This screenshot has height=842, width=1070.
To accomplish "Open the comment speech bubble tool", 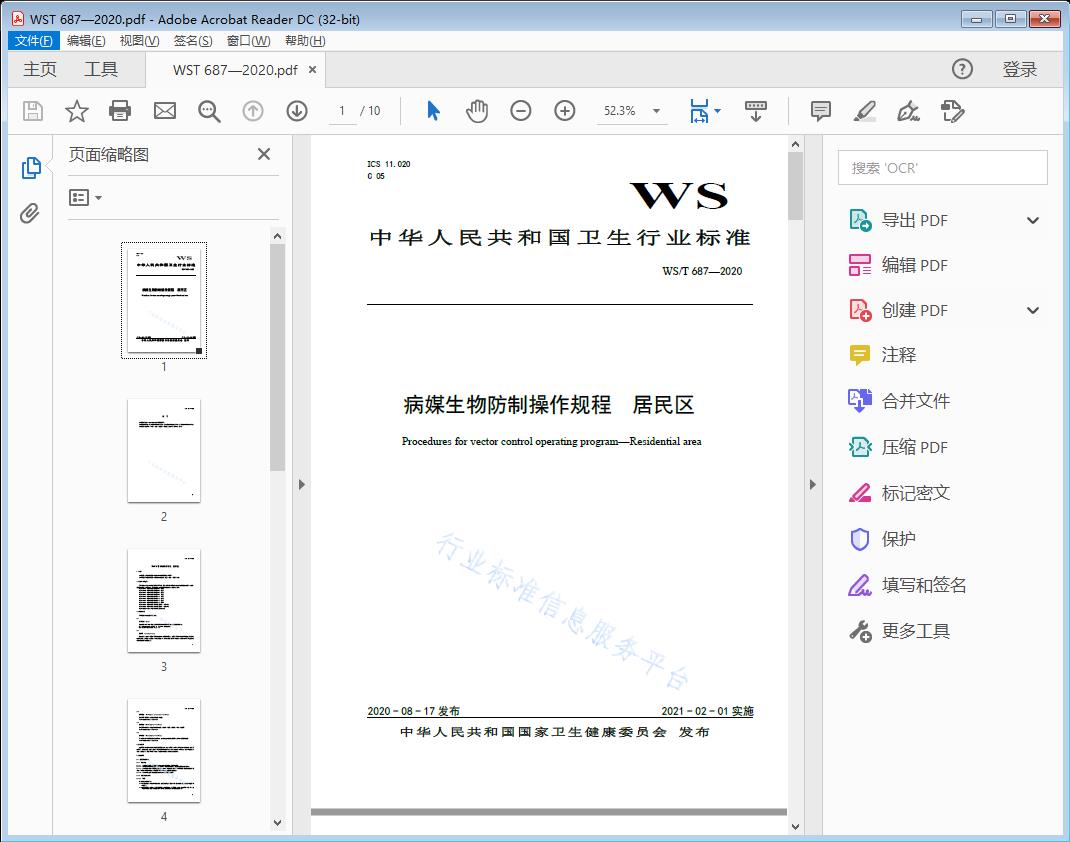I will tap(820, 111).
